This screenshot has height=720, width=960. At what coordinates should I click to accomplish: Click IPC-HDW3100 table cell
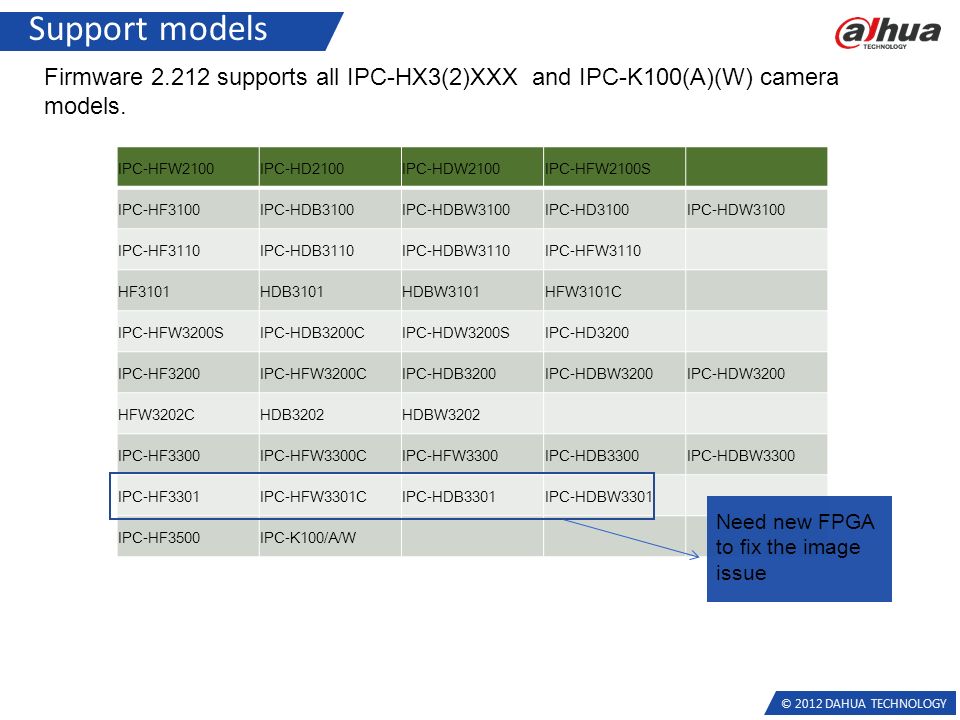coord(756,209)
